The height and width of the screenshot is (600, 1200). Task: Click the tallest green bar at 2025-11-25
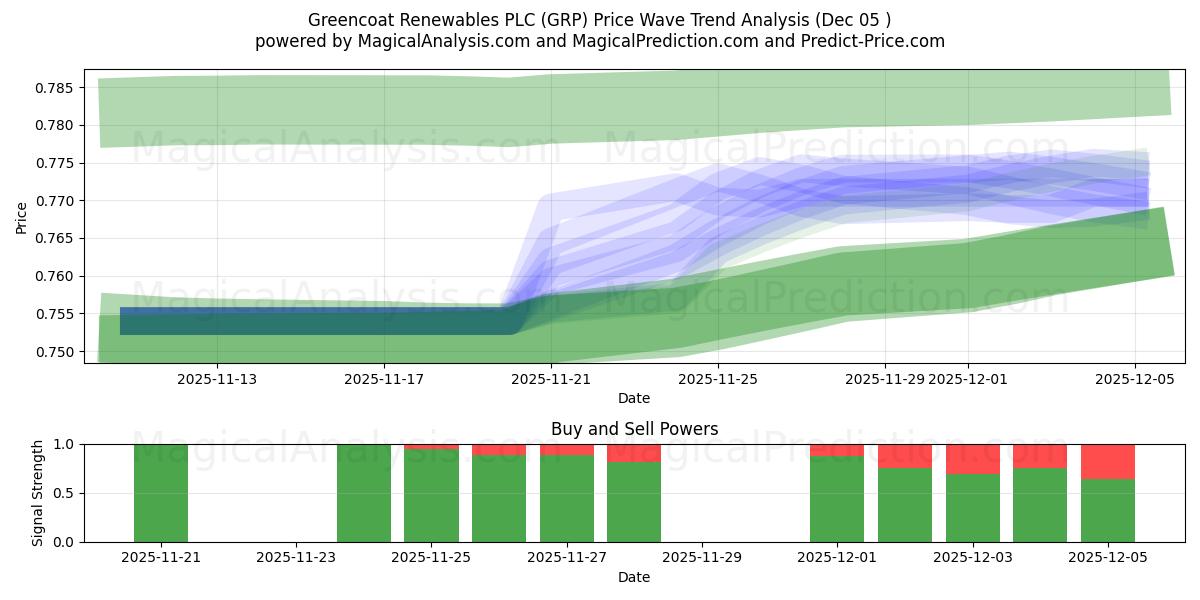[432, 495]
